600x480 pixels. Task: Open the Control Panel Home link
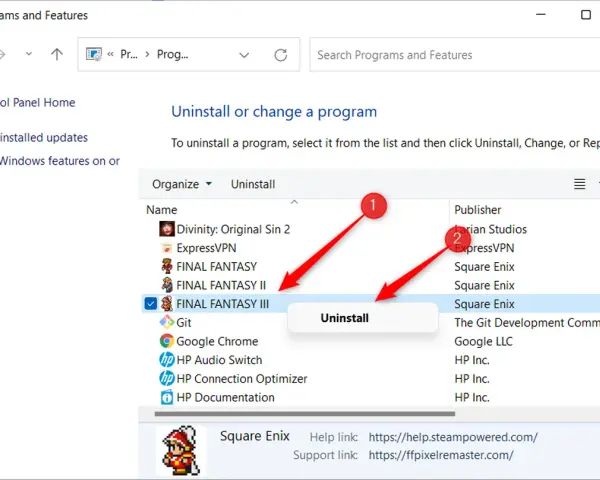tap(38, 103)
